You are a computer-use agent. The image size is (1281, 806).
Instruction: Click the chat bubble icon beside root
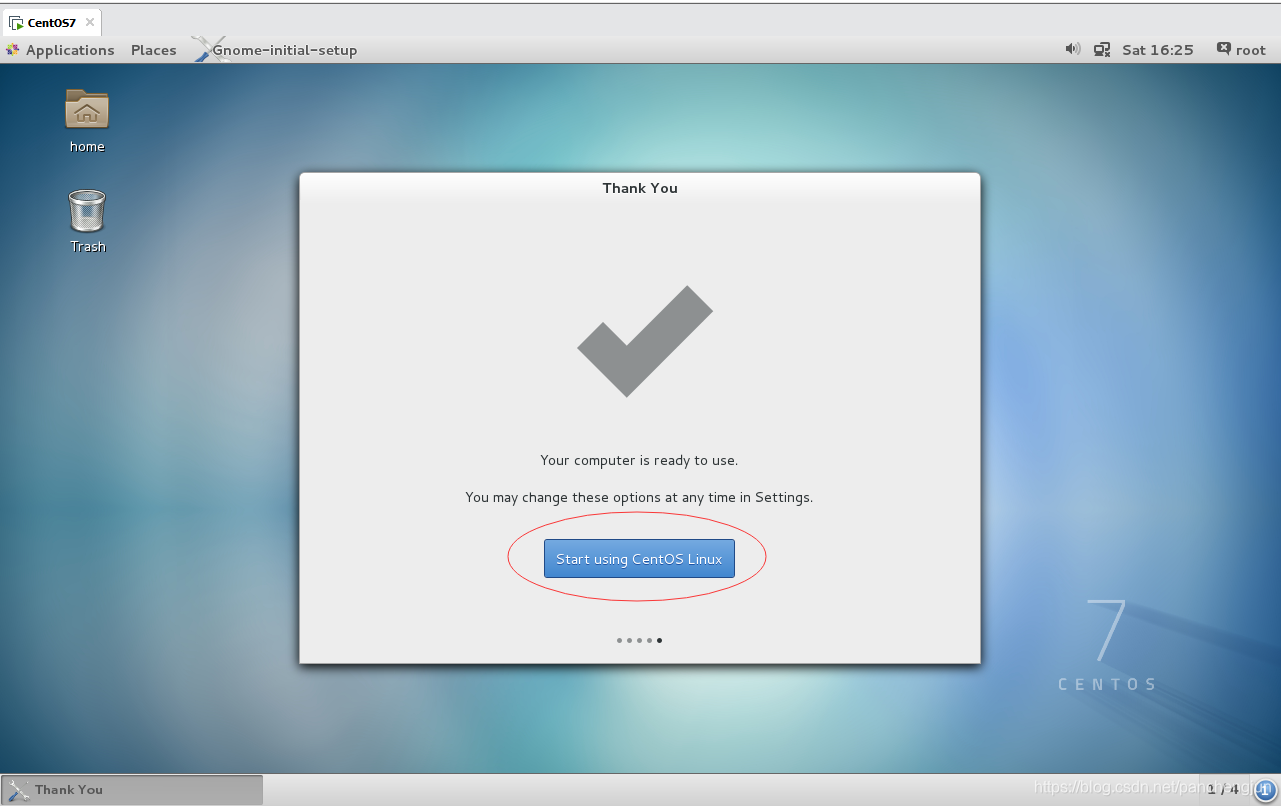pyautogui.click(x=1223, y=49)
